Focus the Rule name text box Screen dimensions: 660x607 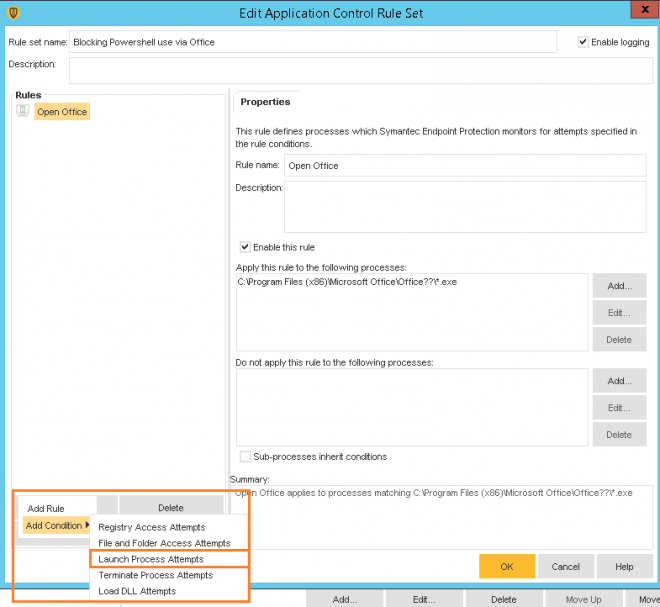point(465,165)
